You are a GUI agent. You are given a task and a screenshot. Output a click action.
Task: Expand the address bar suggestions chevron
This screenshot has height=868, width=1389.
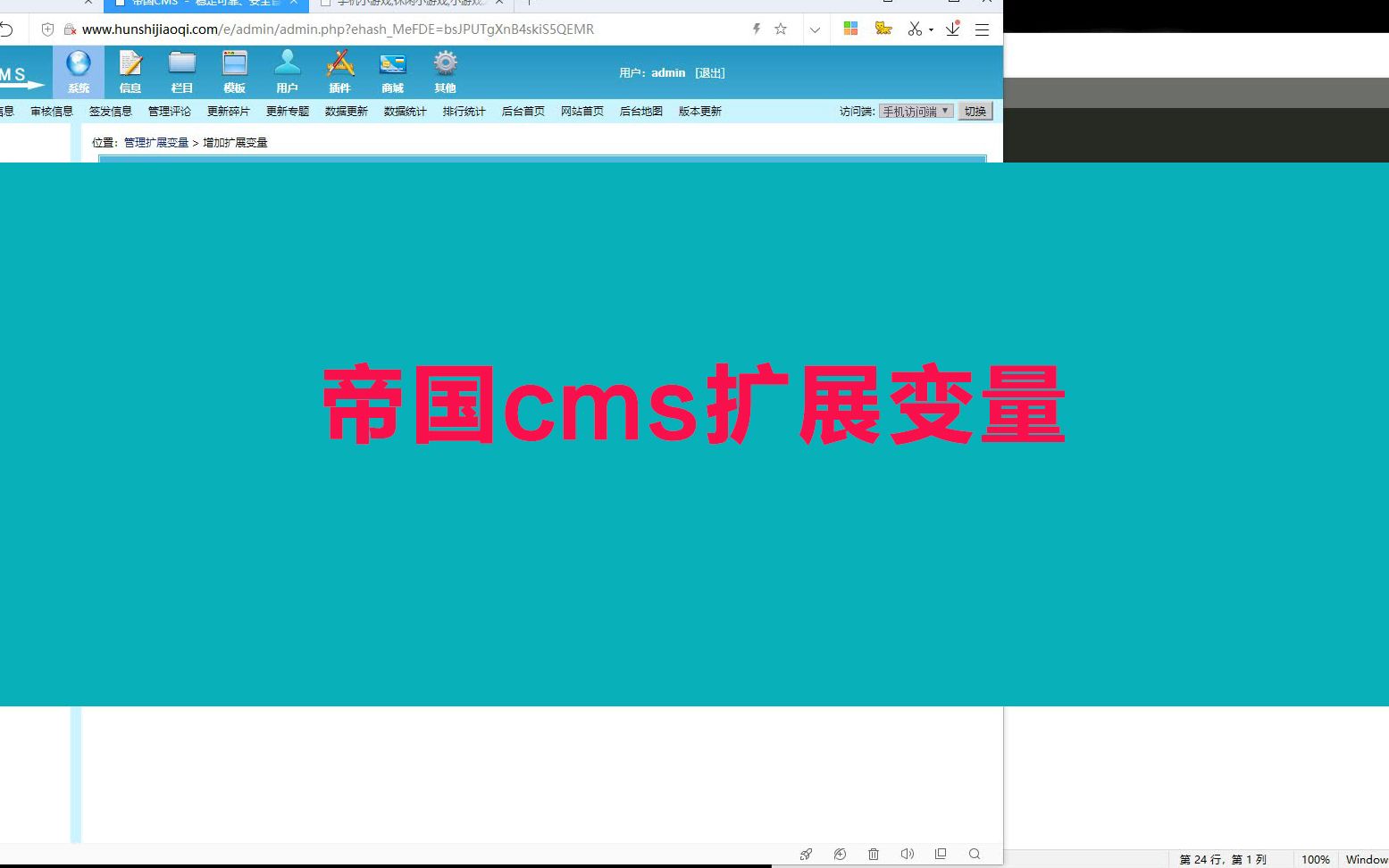[x=815, y=29]
